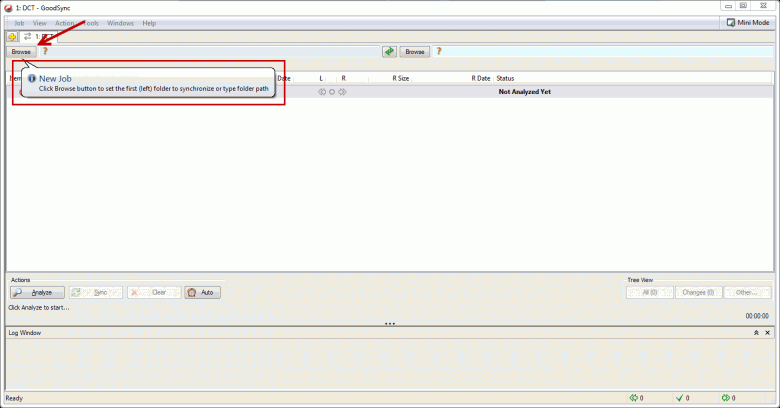This screenshot has width=780, height=408.
Task: Click the right folder Browse button
Action: (x=414, y=52)
